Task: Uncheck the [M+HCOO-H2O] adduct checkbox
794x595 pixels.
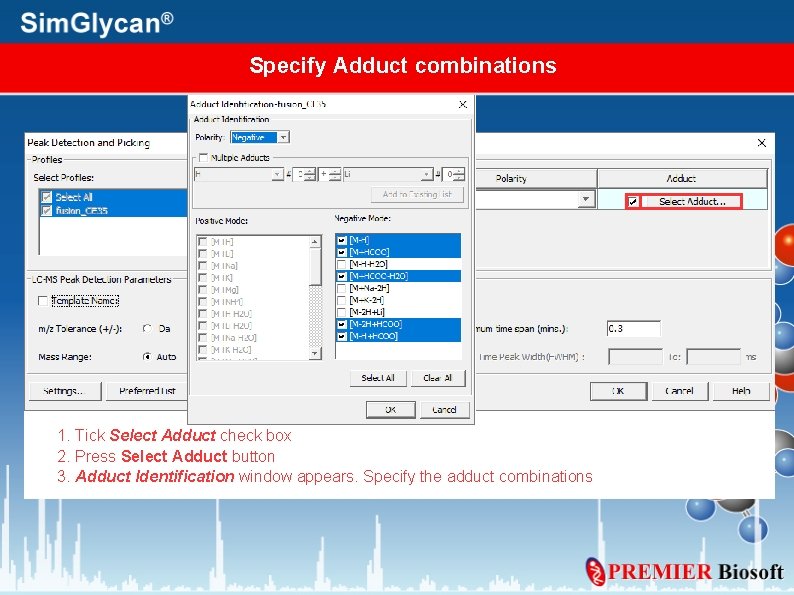Action: 342,276
